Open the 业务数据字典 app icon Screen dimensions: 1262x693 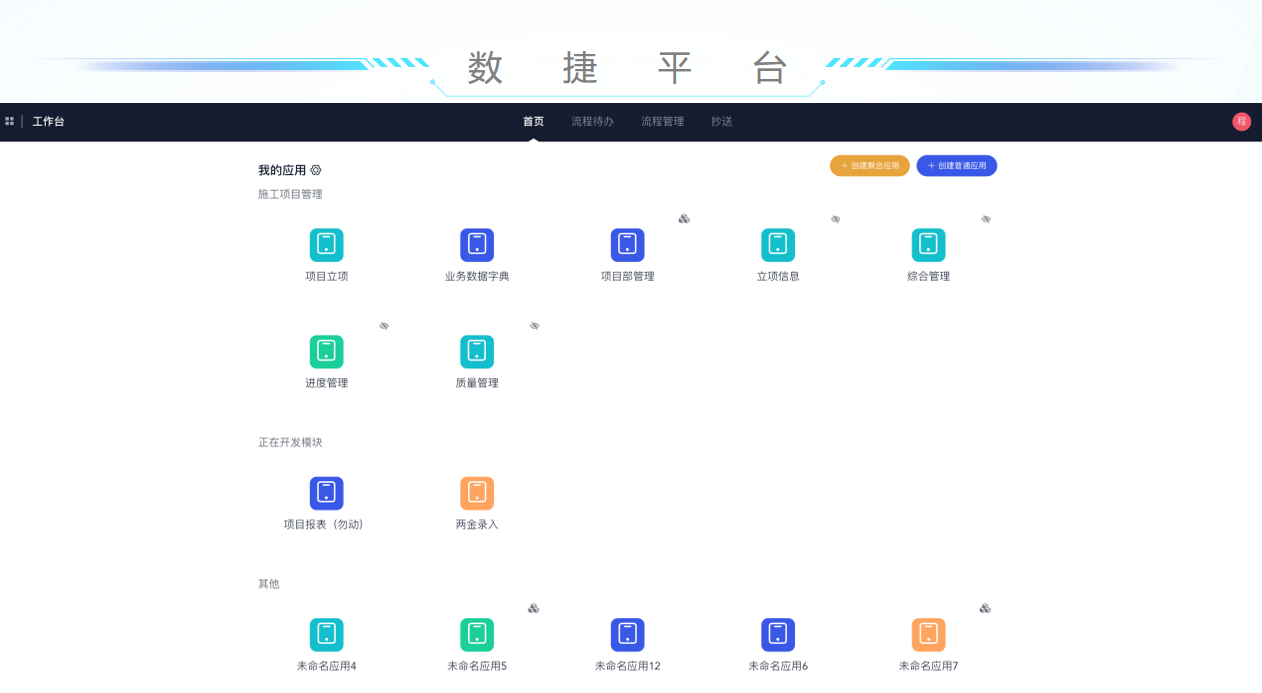click(x=477, y=246)
